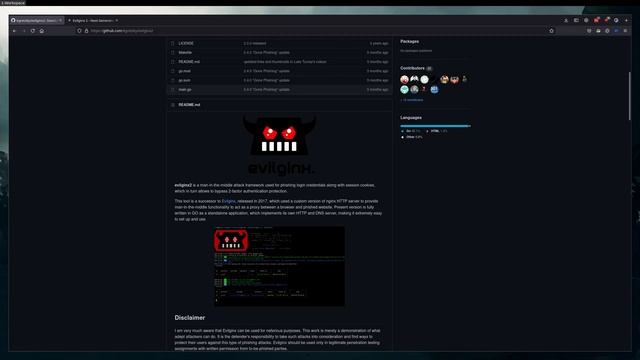This screenshot has height=360, width=640.
Task: Click the page vertical scrollbar
Action: tap(629, 96)
